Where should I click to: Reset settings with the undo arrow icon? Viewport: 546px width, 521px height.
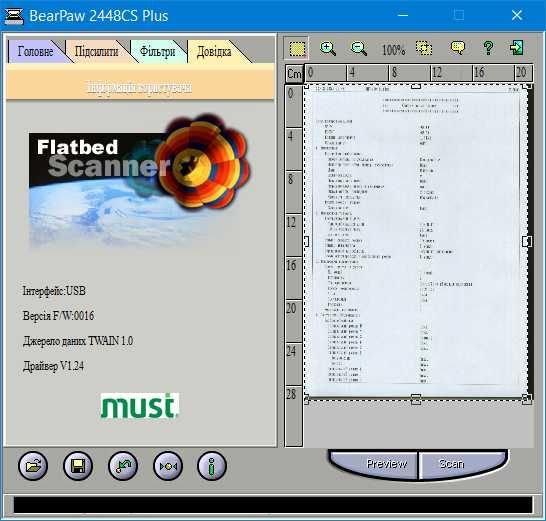coord(123,466)
